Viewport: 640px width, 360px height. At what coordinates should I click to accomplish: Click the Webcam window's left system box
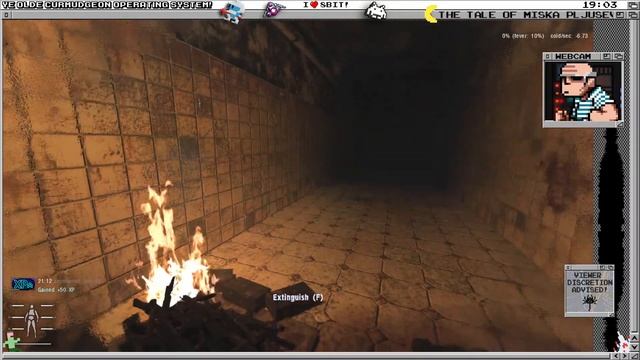tap(548, 56)
